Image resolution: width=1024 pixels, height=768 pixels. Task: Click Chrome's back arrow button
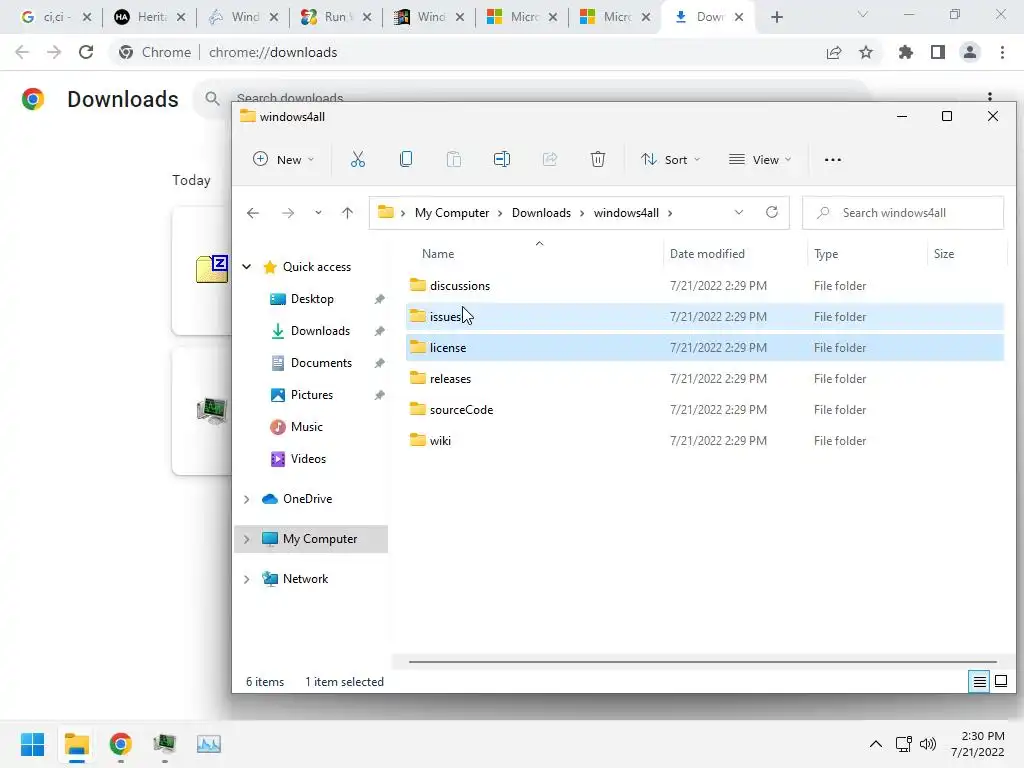22,52
